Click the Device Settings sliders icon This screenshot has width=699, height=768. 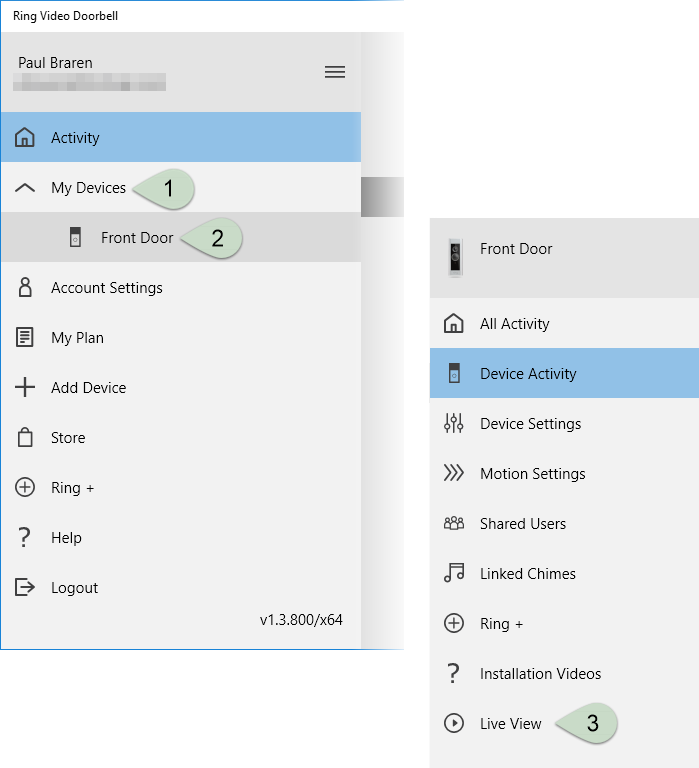point(454,423)
